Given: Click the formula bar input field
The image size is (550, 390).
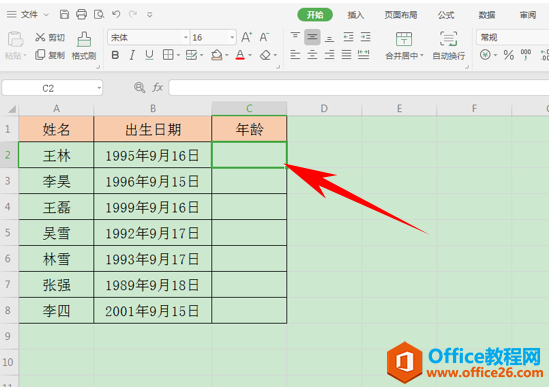Looking at the screenshot, I should point(359,87).
